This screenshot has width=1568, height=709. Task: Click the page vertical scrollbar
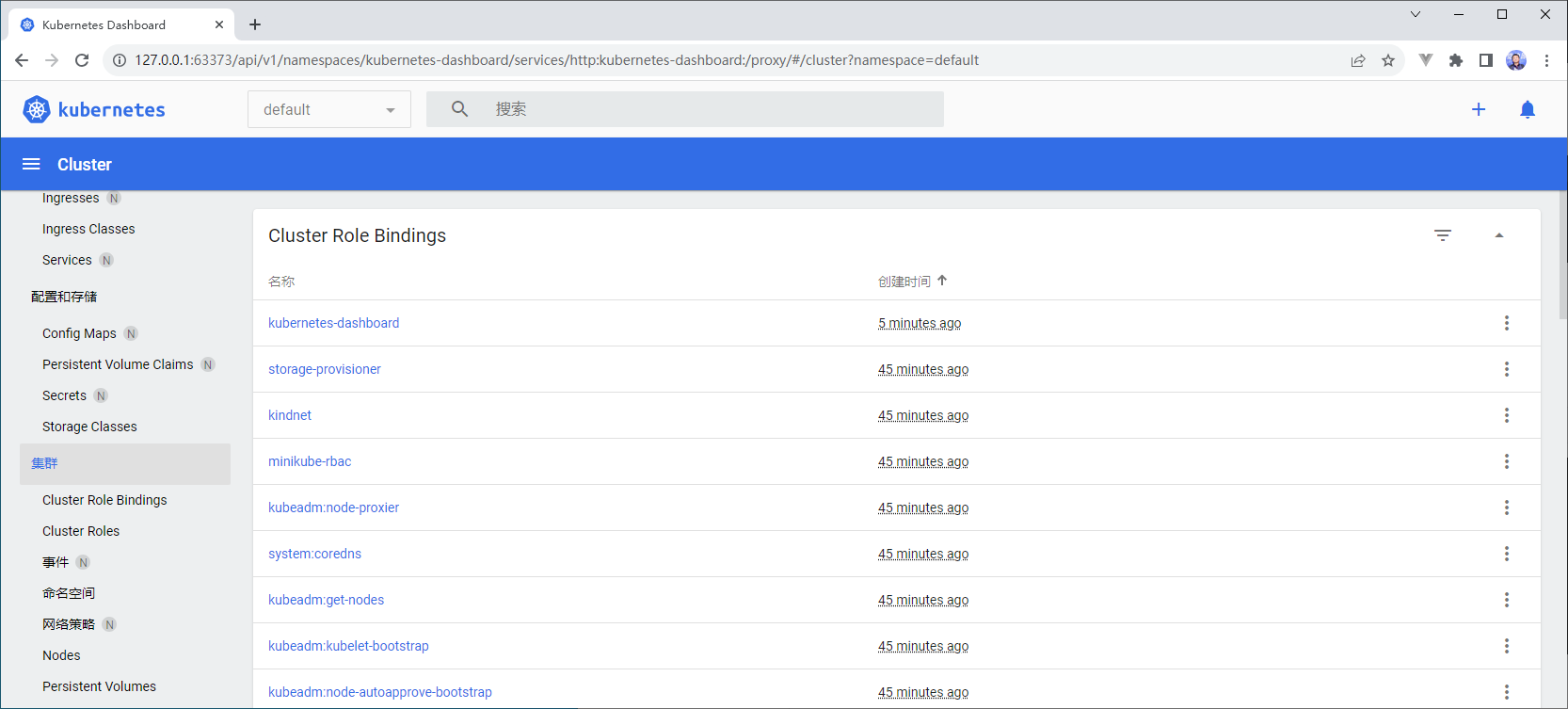coord(1562,254)
